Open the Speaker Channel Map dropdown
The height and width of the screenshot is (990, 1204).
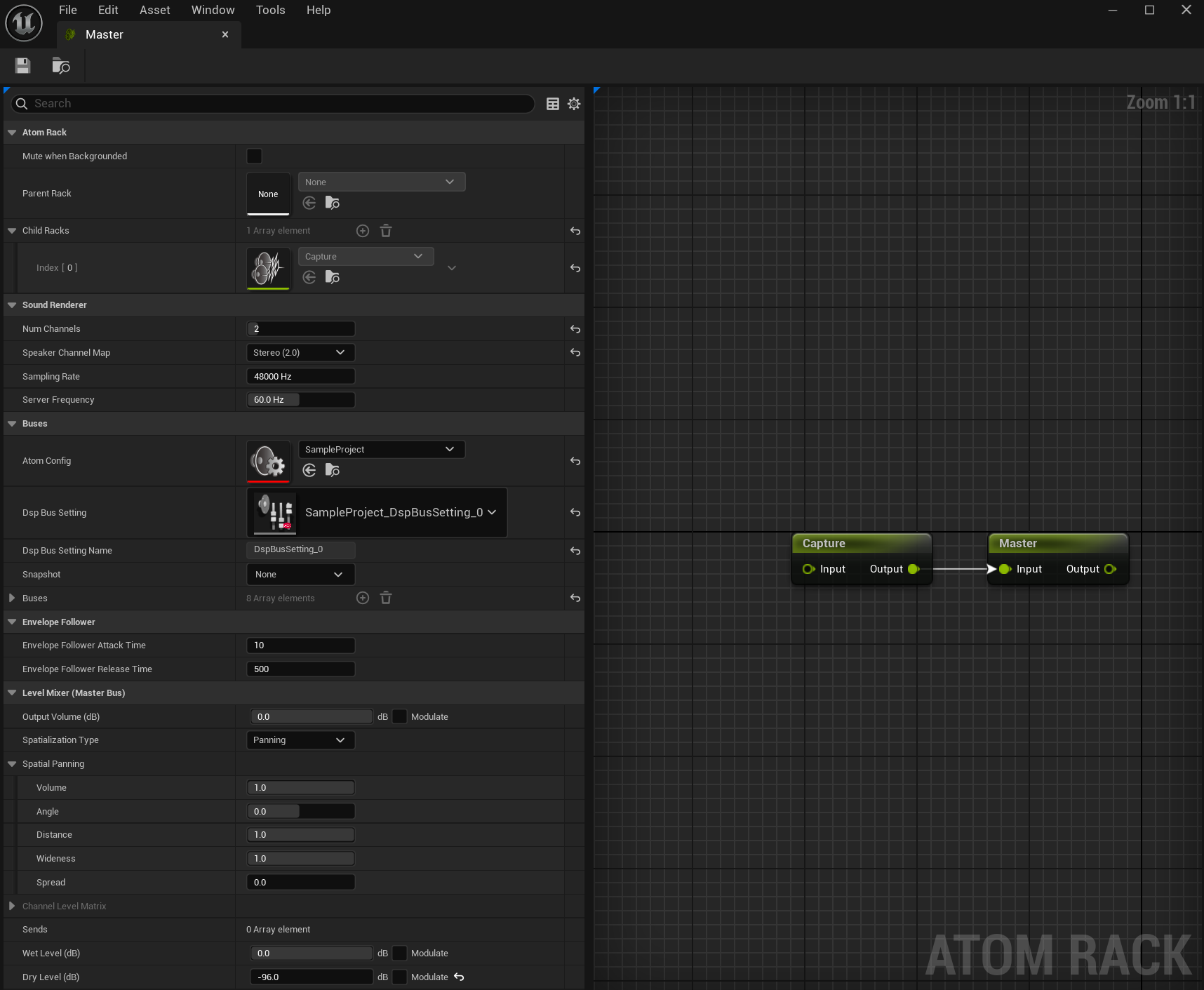click(x=300, y=353)
